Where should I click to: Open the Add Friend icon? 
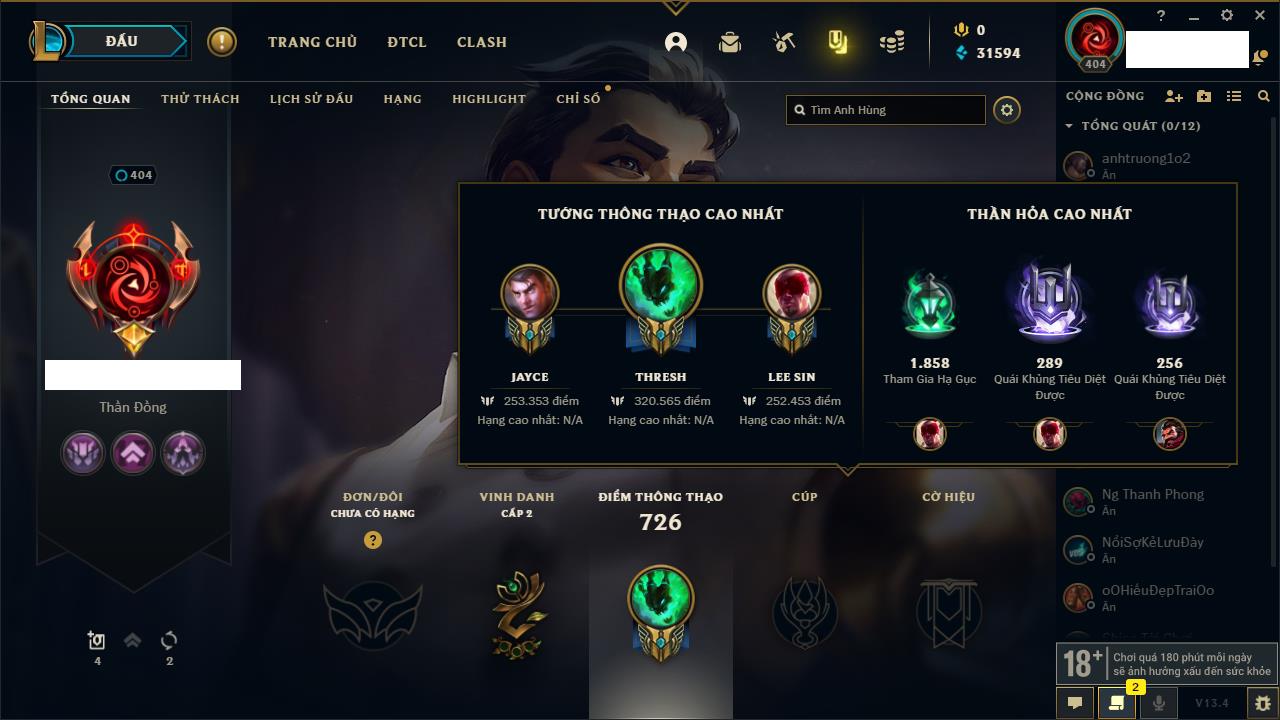tap(1174, 96)
